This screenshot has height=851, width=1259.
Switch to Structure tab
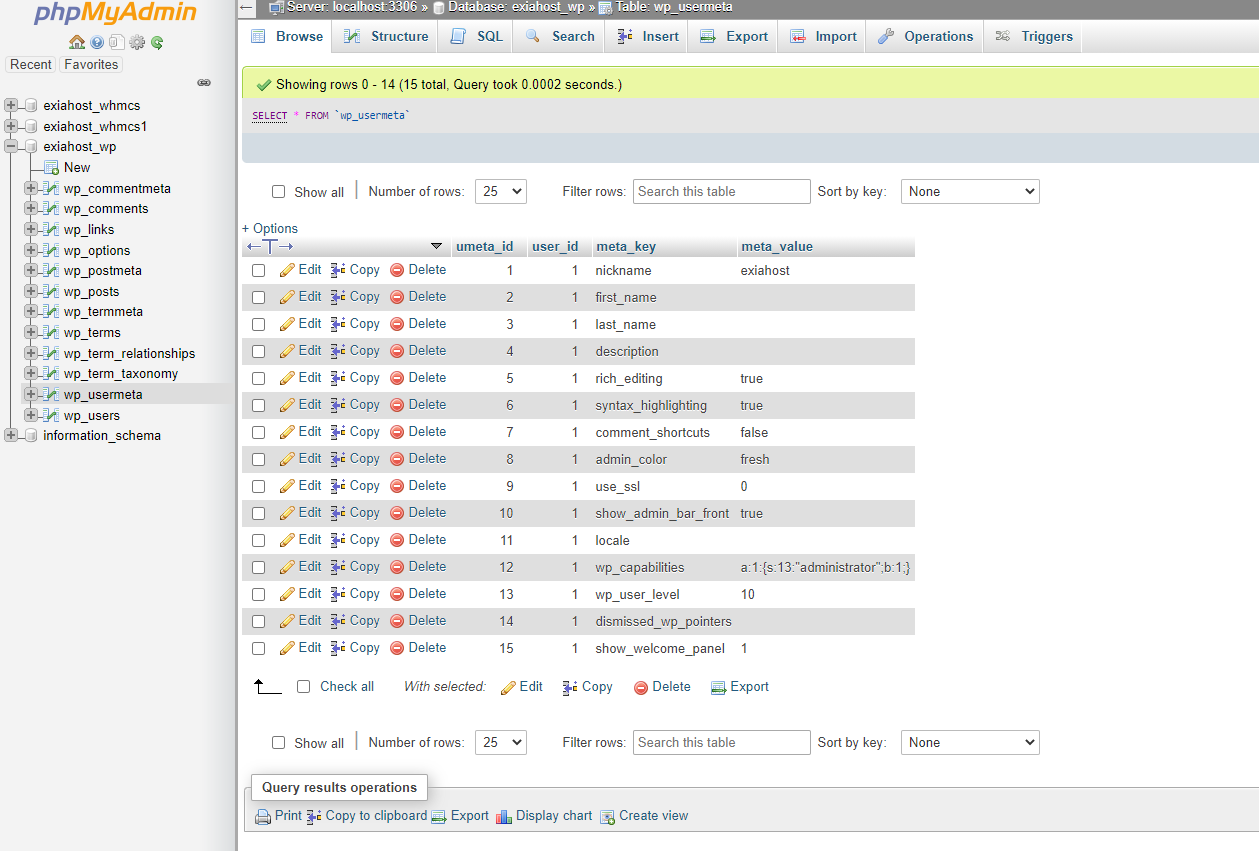(386, 36)
